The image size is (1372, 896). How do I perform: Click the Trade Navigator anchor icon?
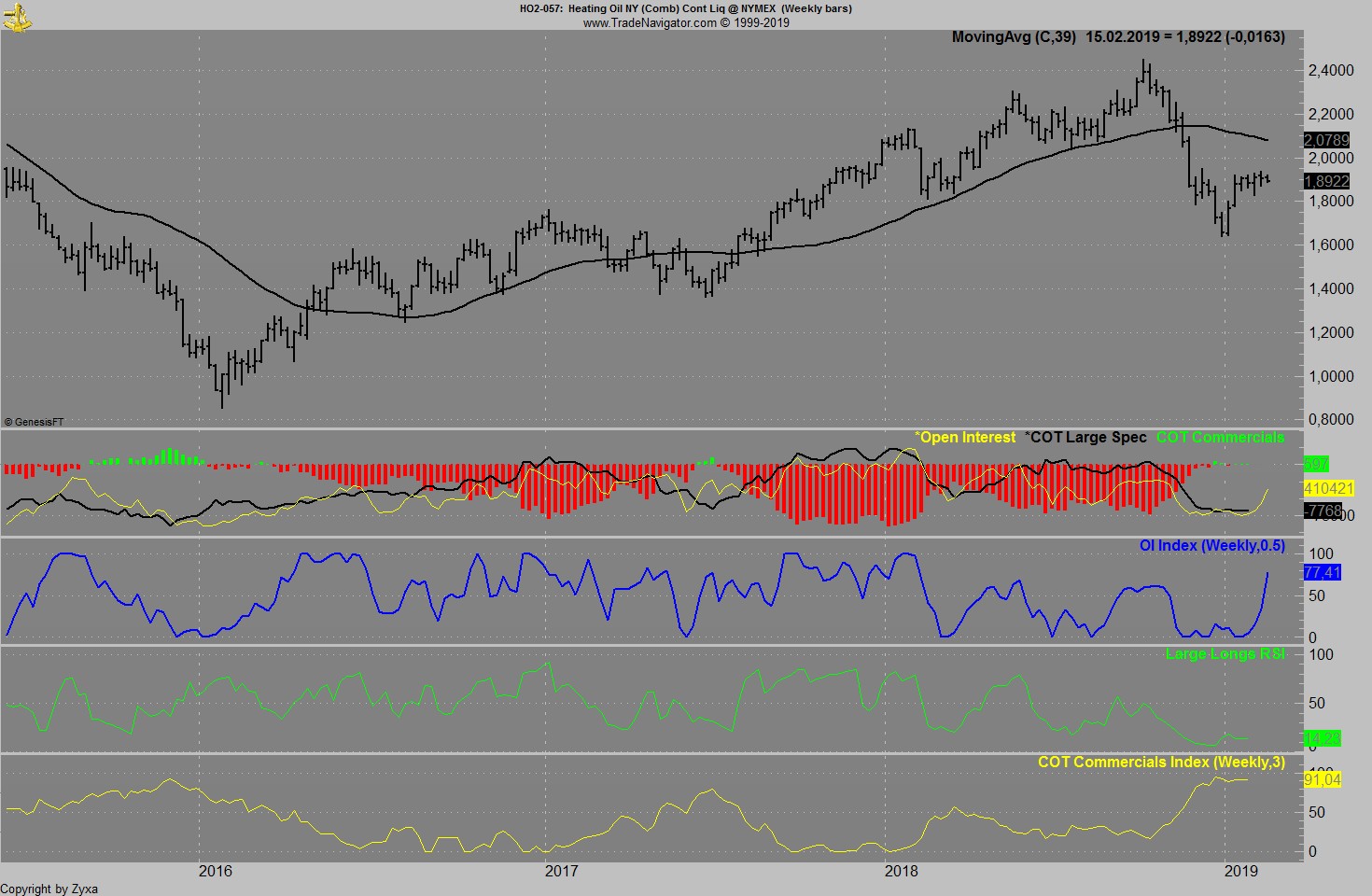17,16
